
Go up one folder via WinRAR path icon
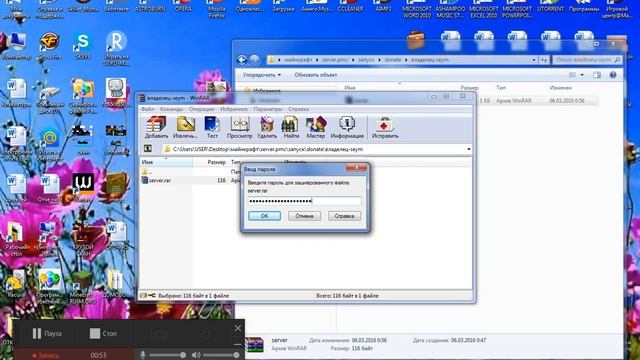[x=148, y=149]
